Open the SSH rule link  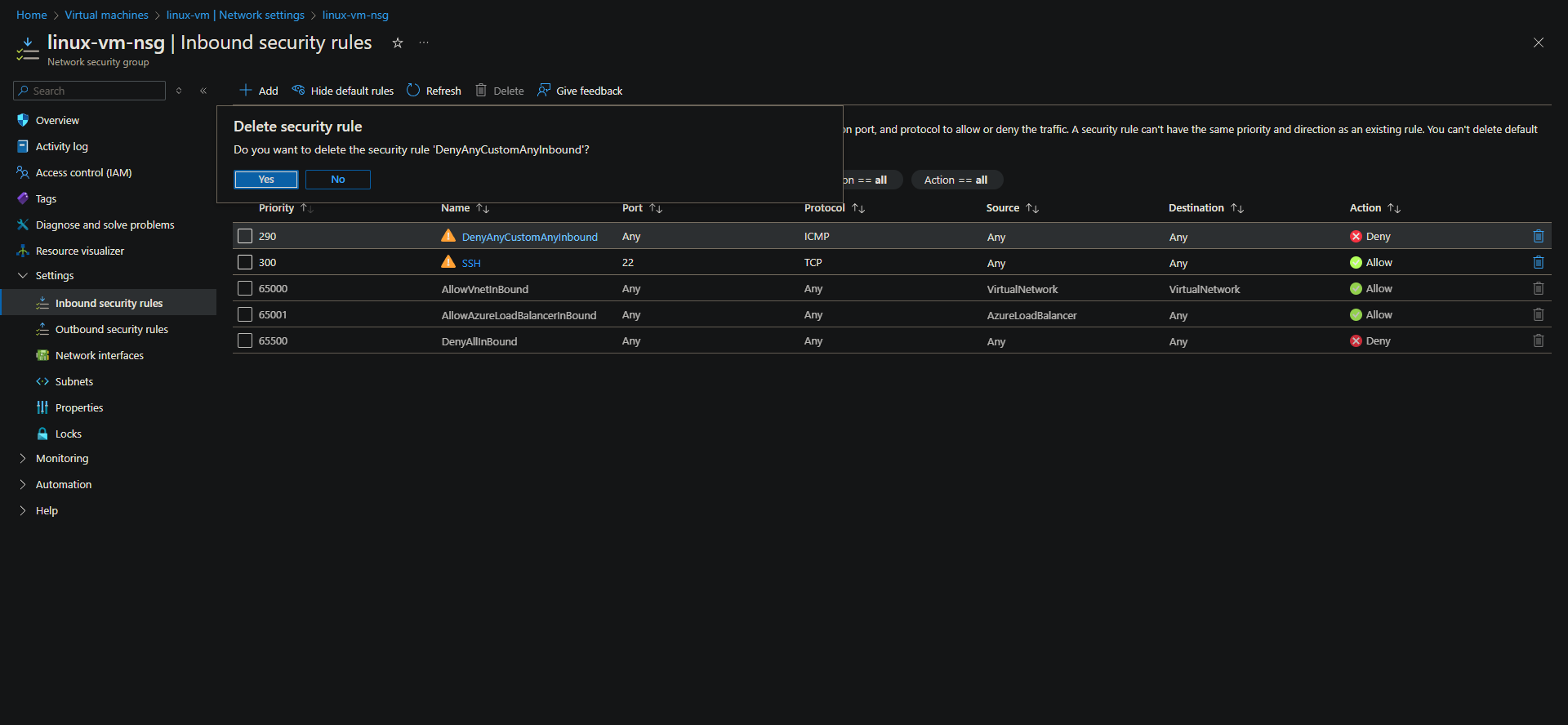coord(471,264)
